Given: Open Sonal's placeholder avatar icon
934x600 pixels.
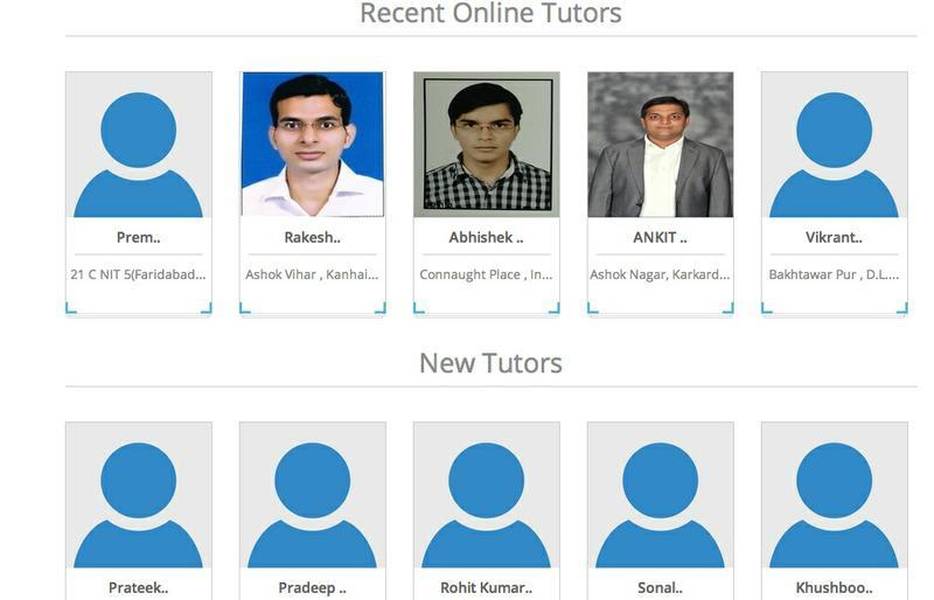Looking at the screenshot, I should tap(660, 495).
